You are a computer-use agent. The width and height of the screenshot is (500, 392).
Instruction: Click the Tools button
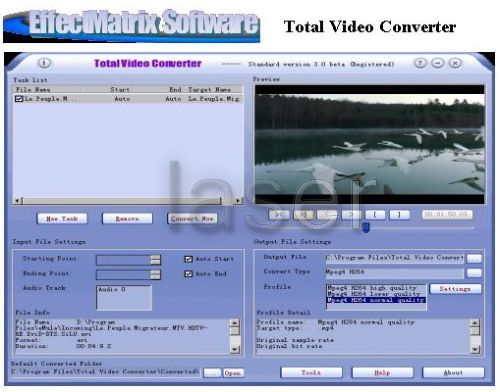pos(311,373)
